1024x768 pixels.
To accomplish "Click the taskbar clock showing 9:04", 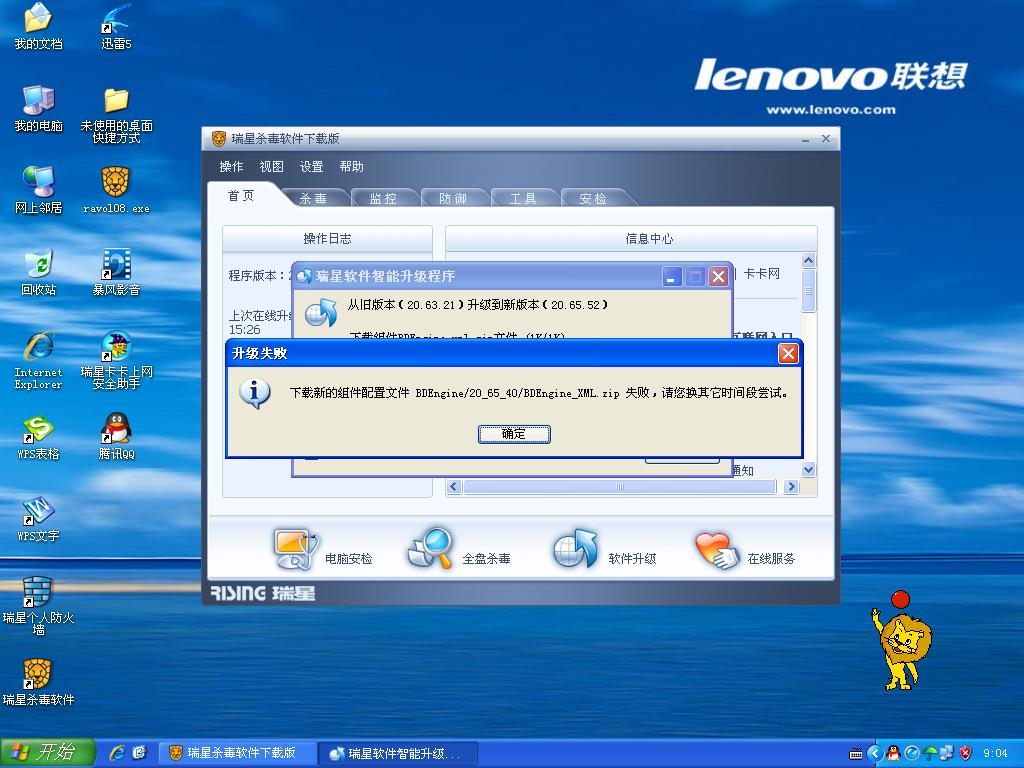I will pos(995,754).
